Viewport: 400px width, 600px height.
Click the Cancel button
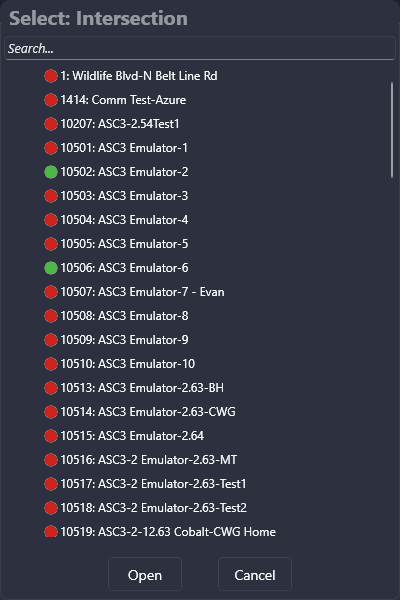255,574
